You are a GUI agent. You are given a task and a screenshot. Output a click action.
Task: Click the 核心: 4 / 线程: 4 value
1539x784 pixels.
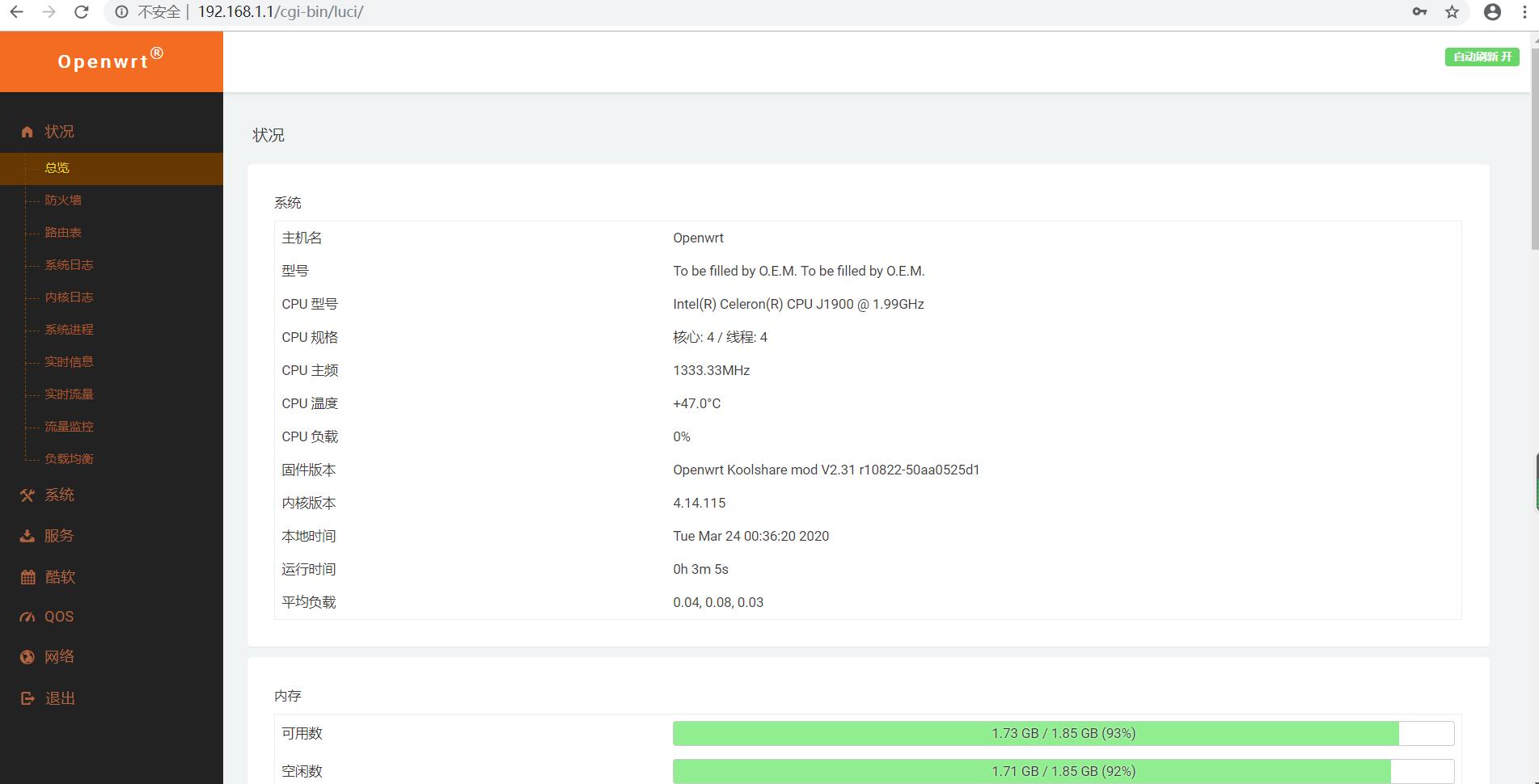click(x=720, y=337)
